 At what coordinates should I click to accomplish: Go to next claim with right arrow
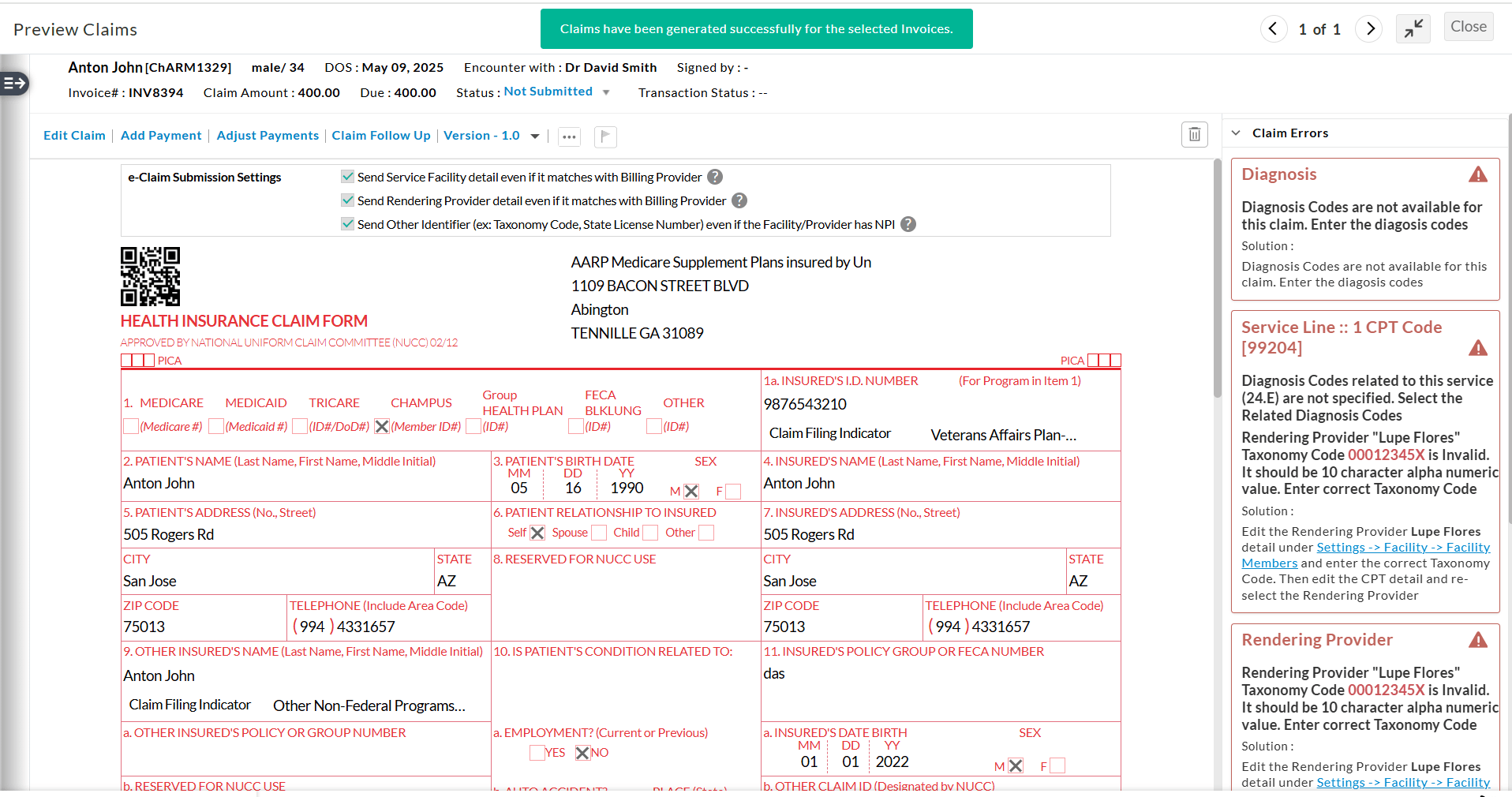pyautogui.click(x=1369, y=28)
